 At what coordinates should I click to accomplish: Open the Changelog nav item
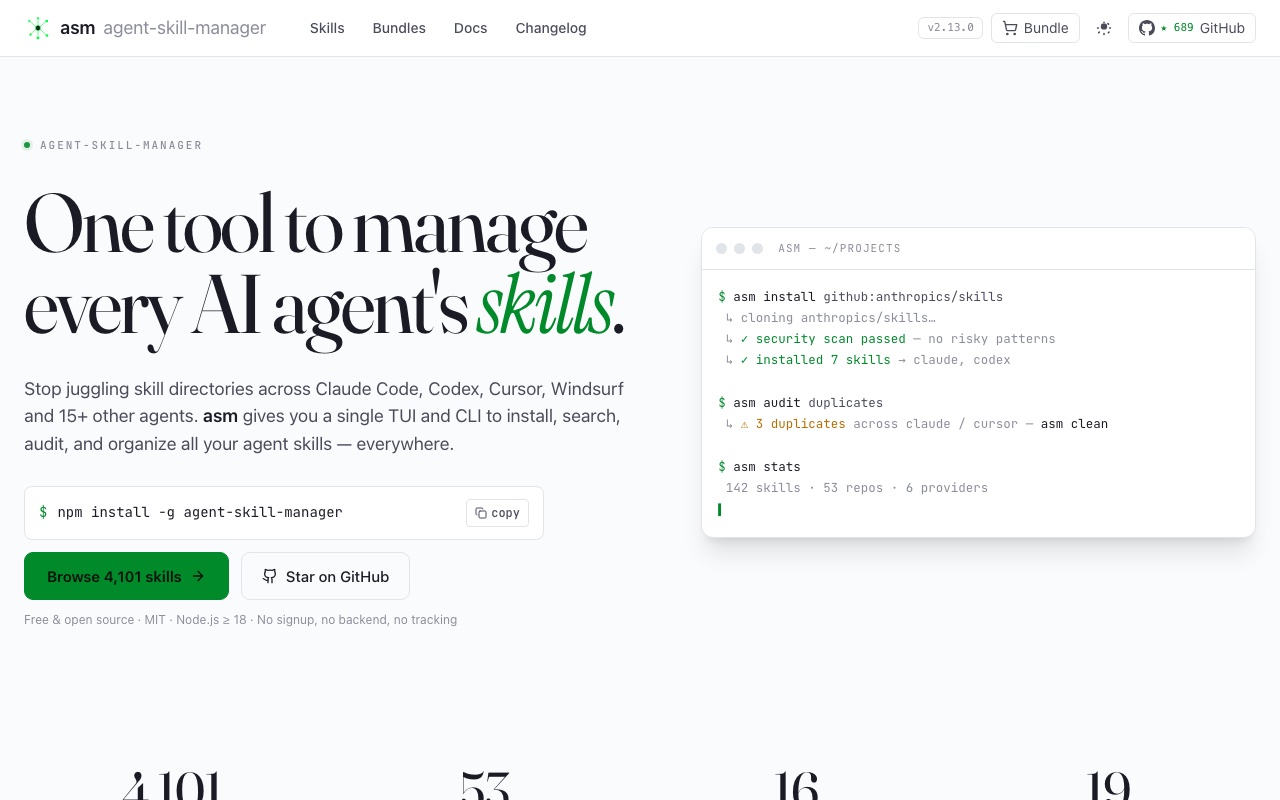(x=551, y=28)
